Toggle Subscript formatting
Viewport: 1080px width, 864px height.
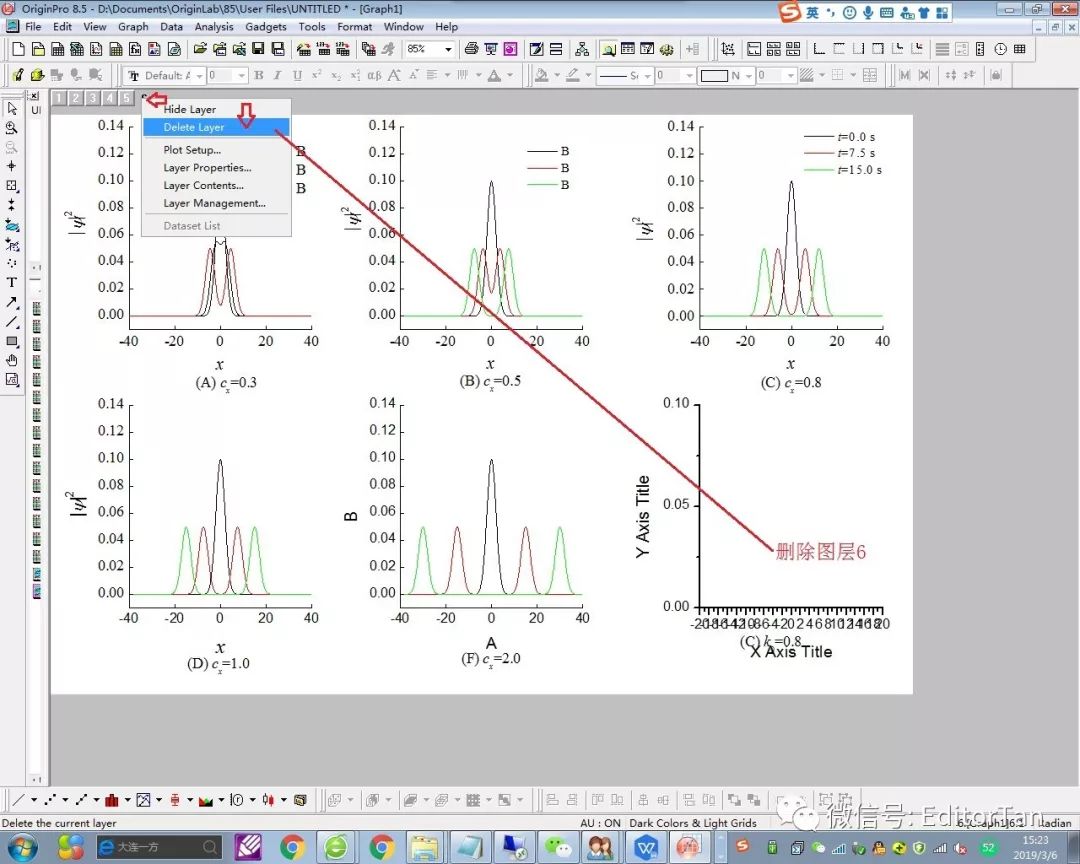[335, 75]
